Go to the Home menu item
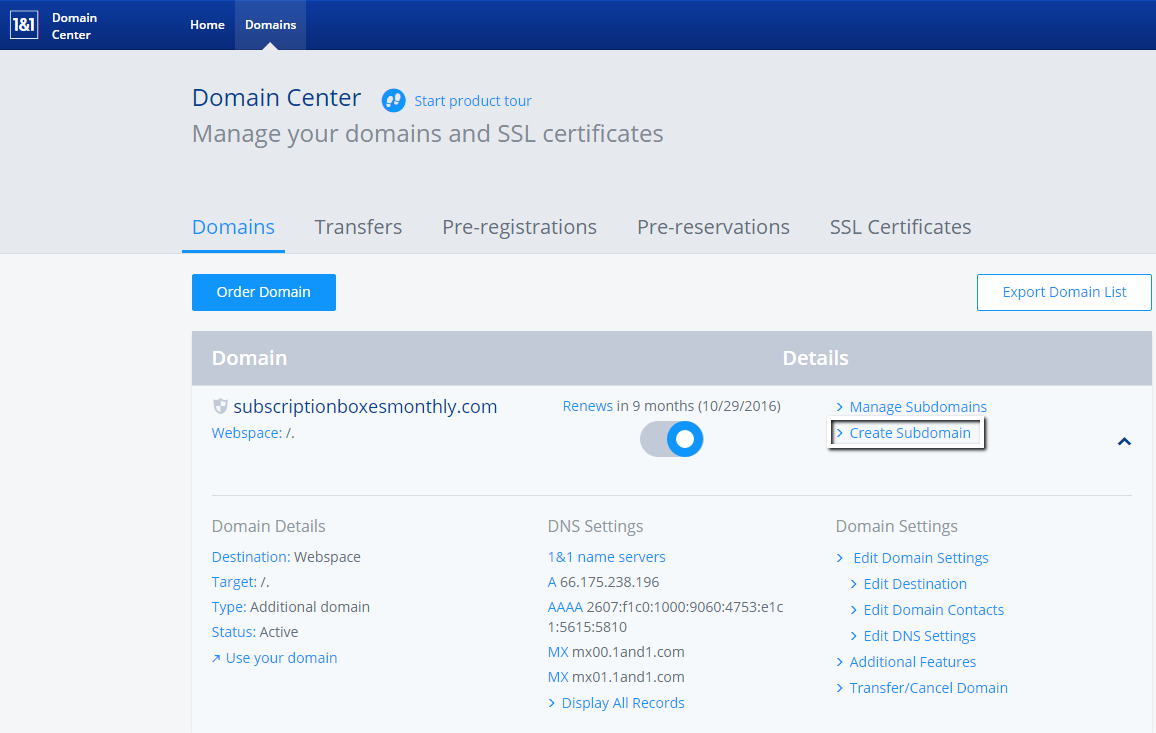The image size is (1156, 733). coord(207,25)
